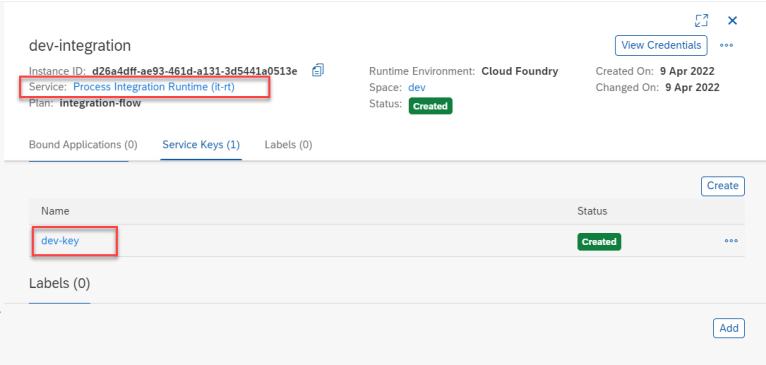The image size is (766, 365).
Task: Expand the panel to full screen
Action: click(702, 21)
